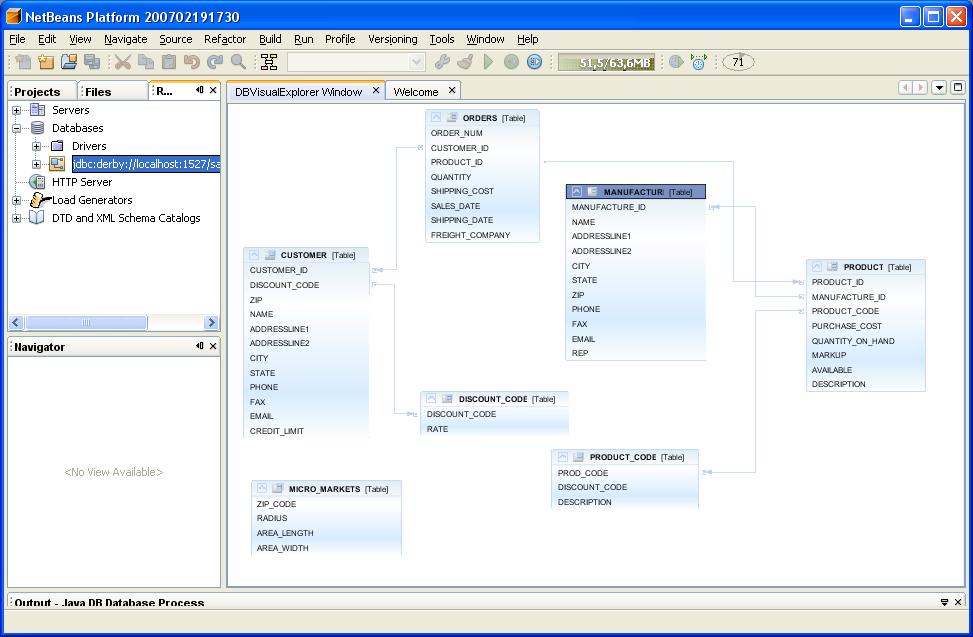Collapse the DISCOUNT_CODE table widget
This screenshot has height=637, width=973.
coord(431,399)
